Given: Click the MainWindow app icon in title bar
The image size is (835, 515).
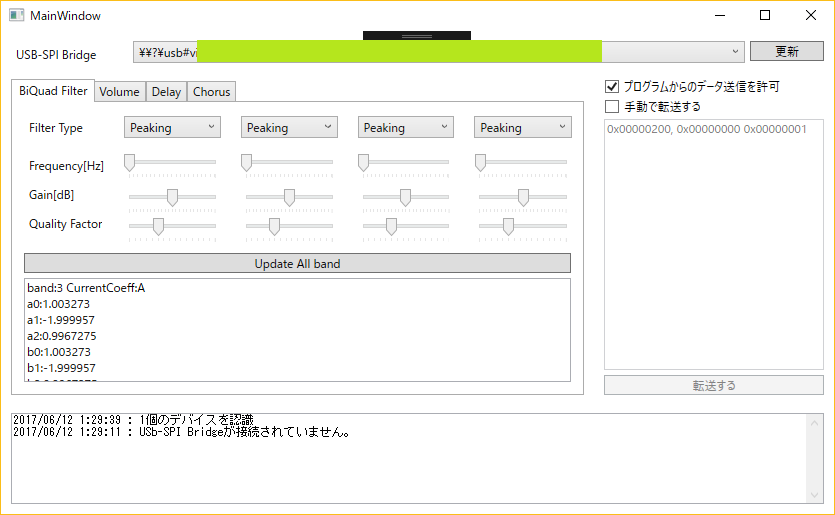Looking at the screenshot, I should pos(17,15).
